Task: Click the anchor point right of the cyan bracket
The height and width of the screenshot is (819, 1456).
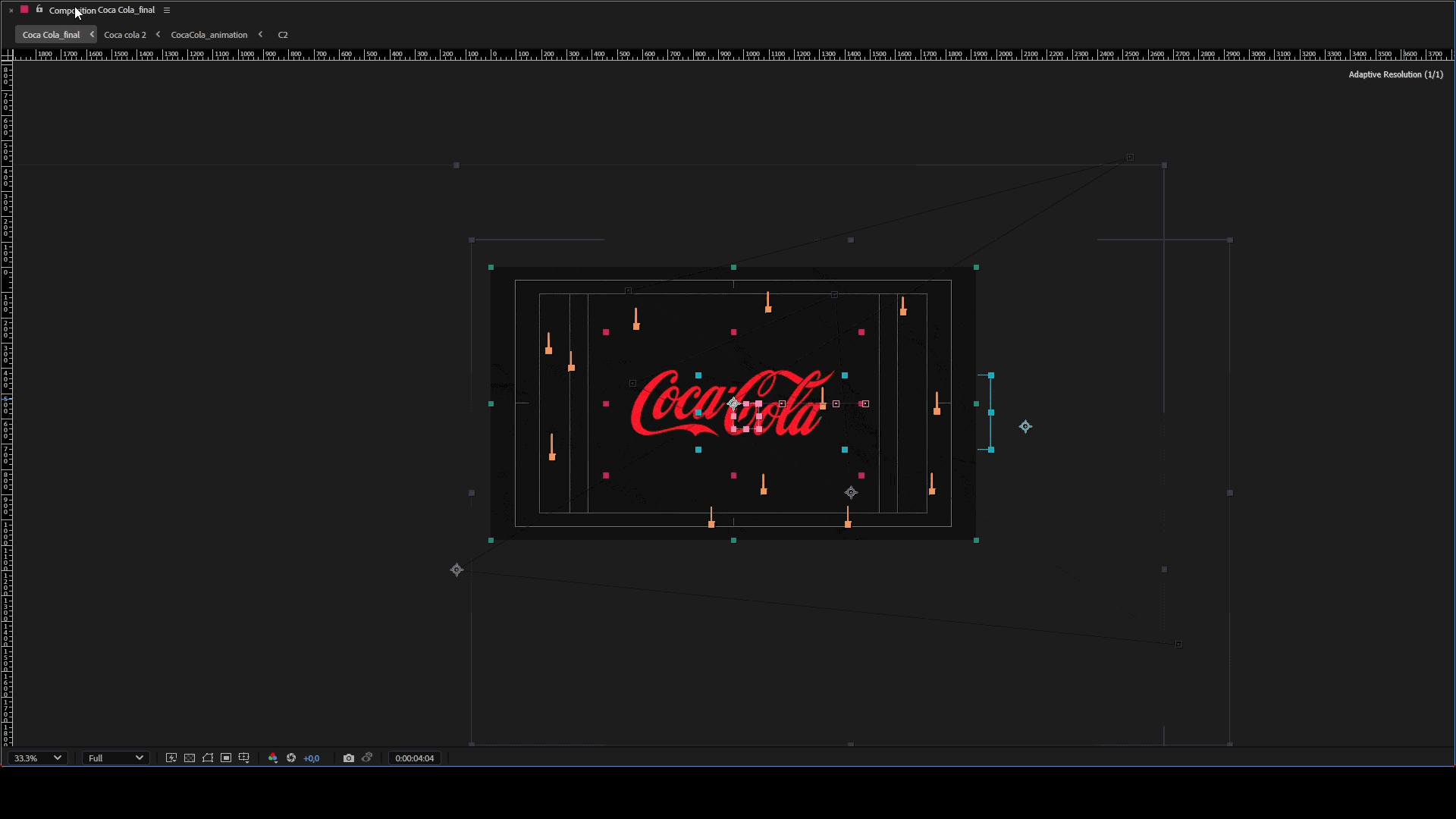Action: [x=1025, y=426]
